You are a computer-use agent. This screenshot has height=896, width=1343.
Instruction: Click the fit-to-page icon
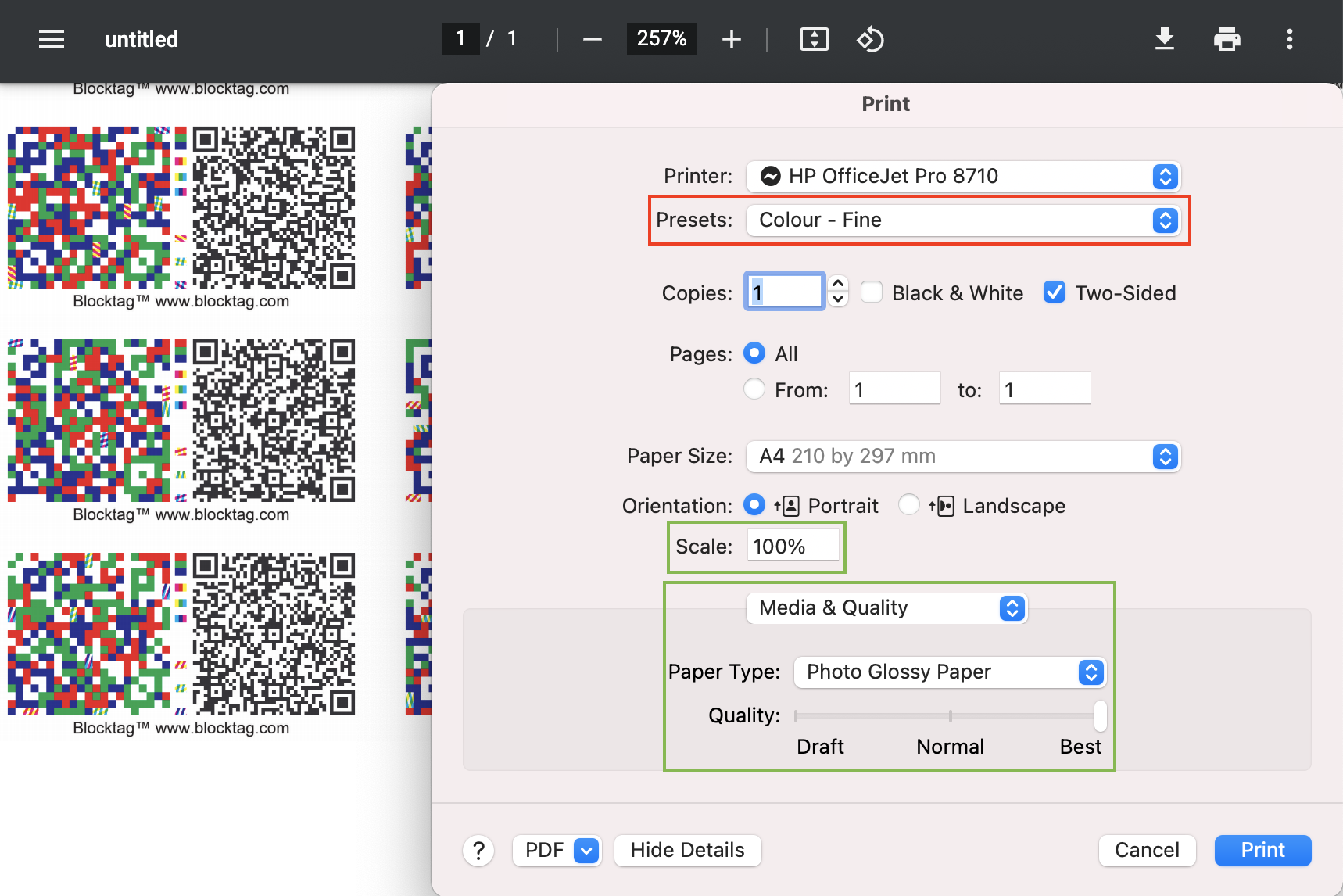(x=815, y=39)
